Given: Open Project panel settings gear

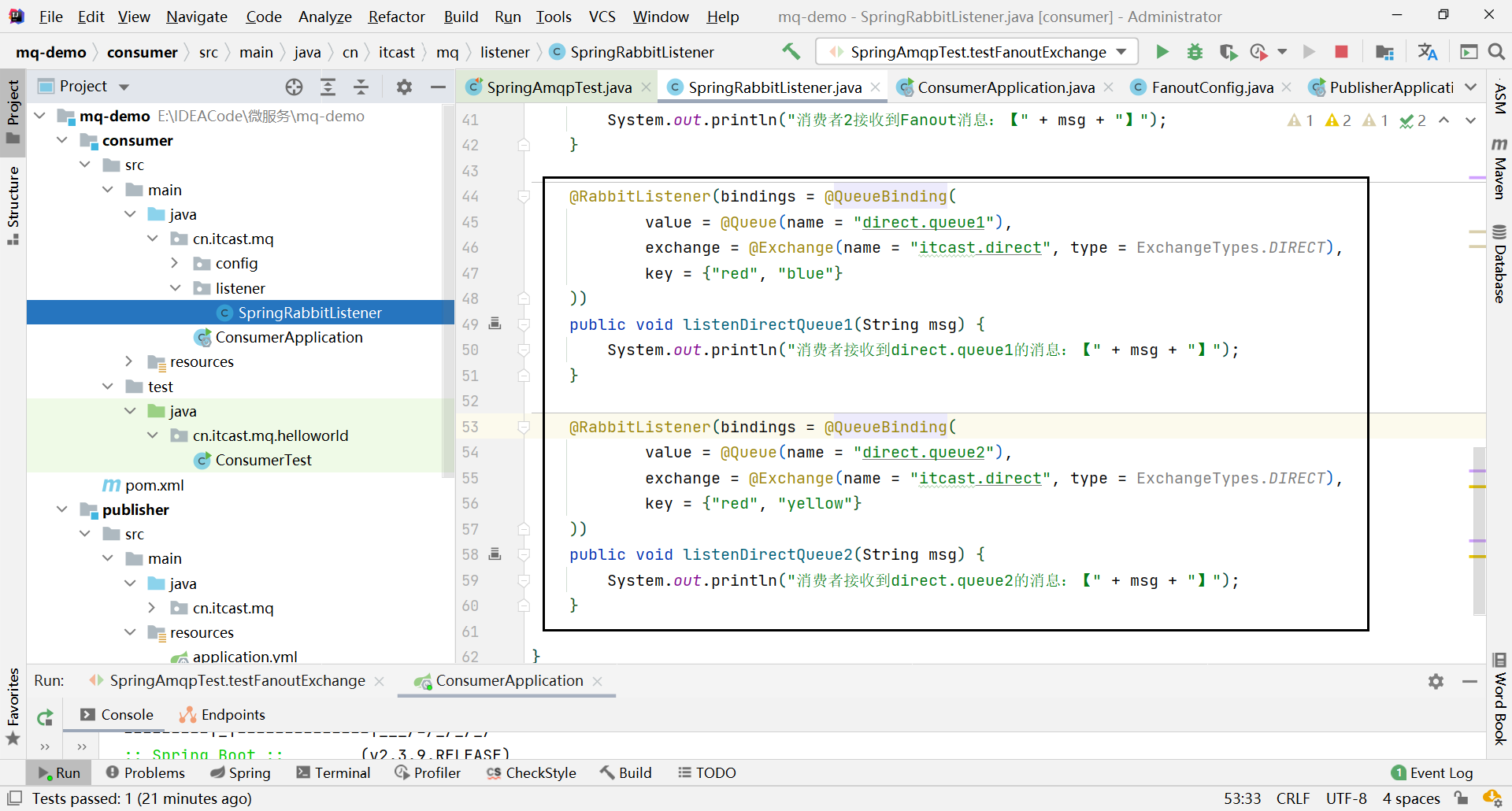Looking at the screenshot, I should (x=404, y=87).
